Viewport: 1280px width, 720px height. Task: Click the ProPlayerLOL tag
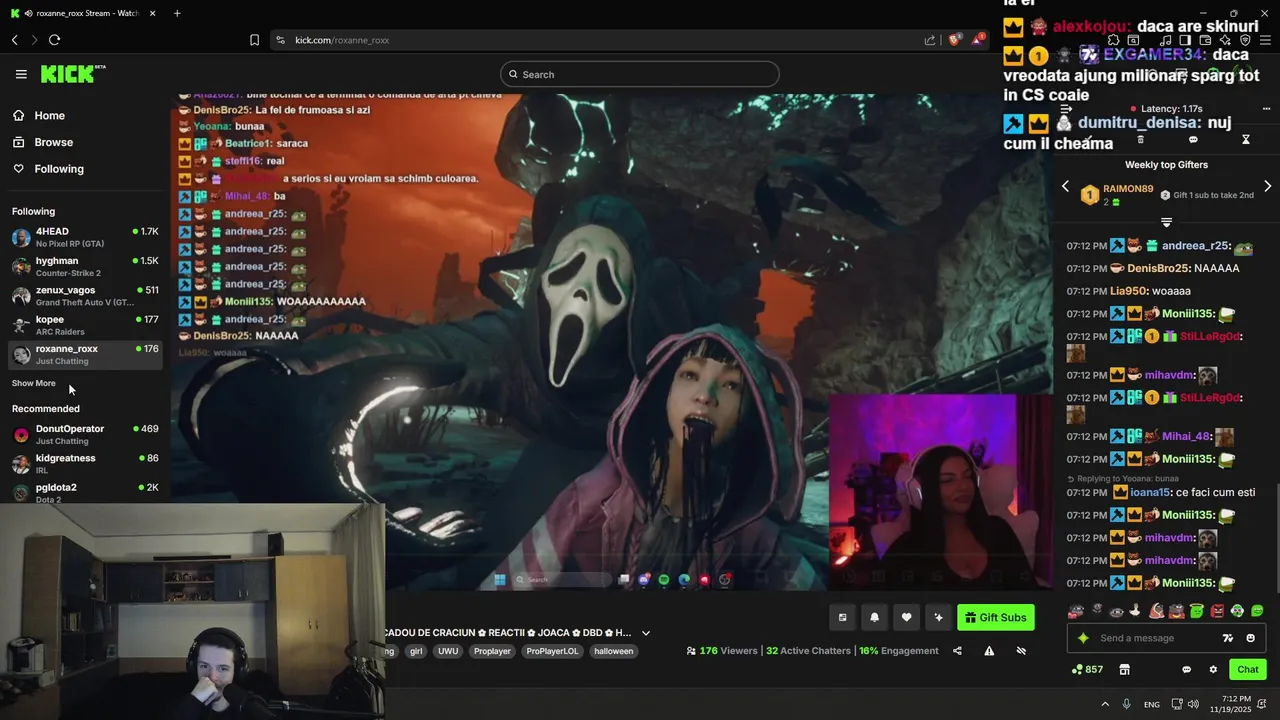click(552, 651)
